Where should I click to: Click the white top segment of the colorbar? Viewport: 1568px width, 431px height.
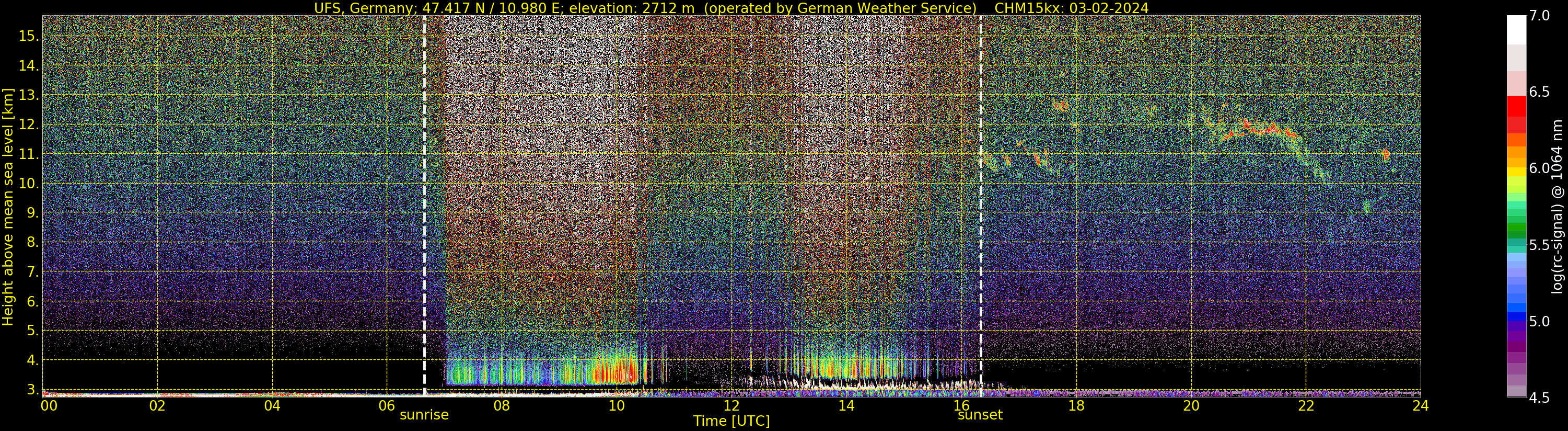tap(1516, 30)
